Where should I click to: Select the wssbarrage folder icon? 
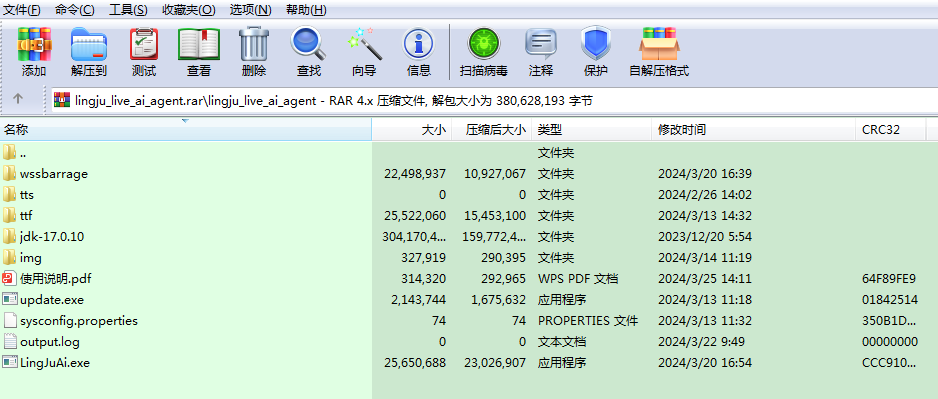pos(9,173)
